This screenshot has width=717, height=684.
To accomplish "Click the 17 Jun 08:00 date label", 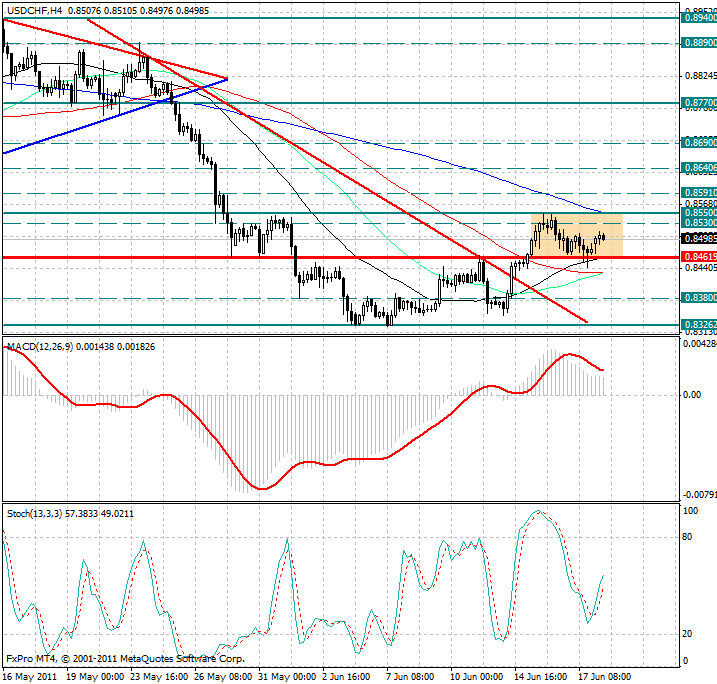I will point(605,677).
